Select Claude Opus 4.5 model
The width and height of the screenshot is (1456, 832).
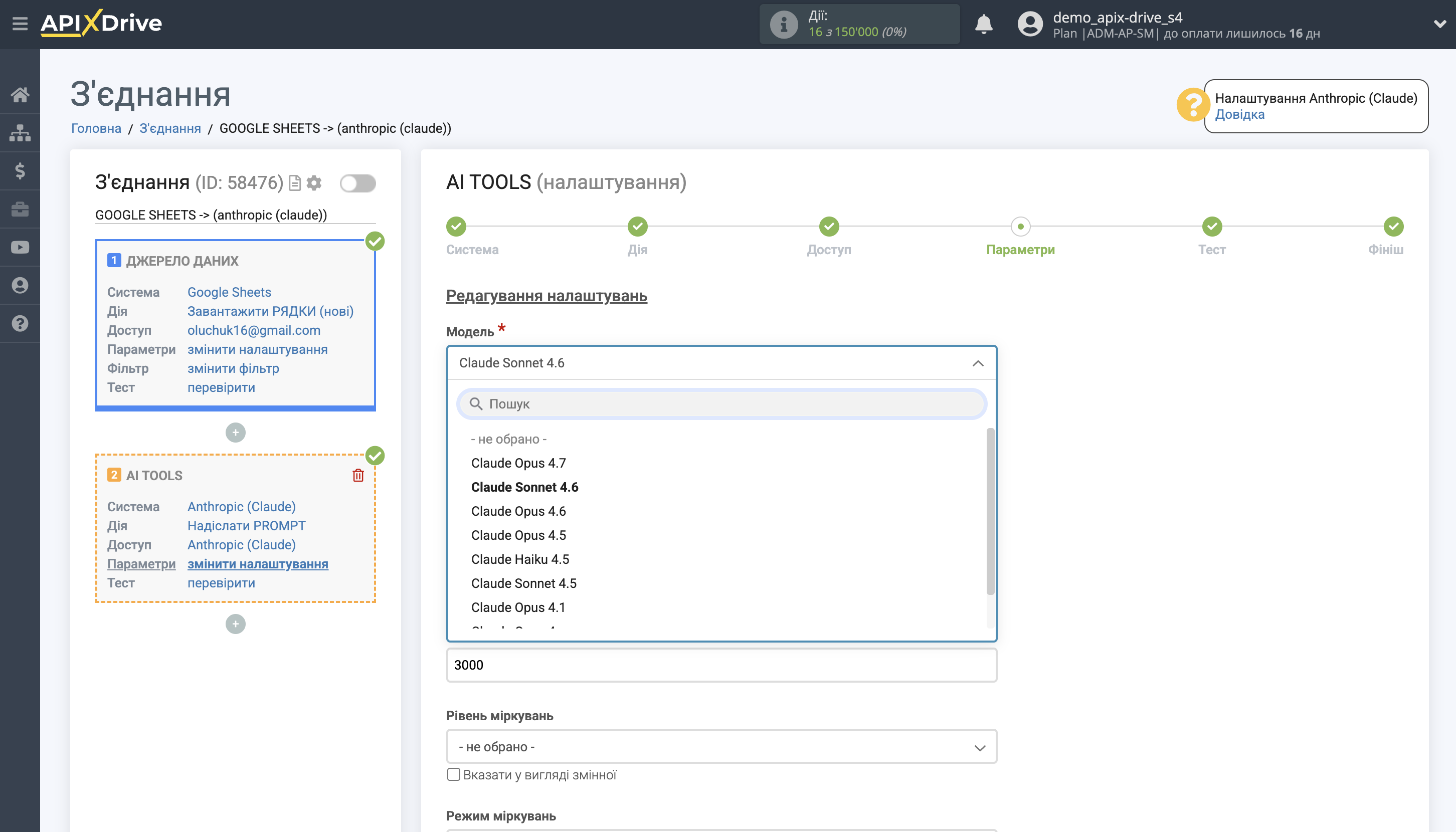[x=518, y=535]
